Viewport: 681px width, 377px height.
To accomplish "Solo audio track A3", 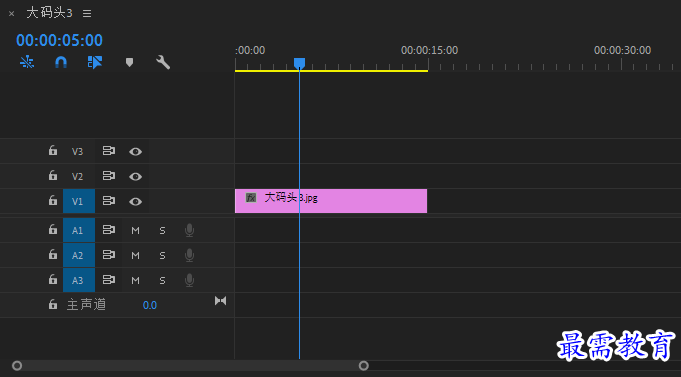I will [x=162, y=281].
